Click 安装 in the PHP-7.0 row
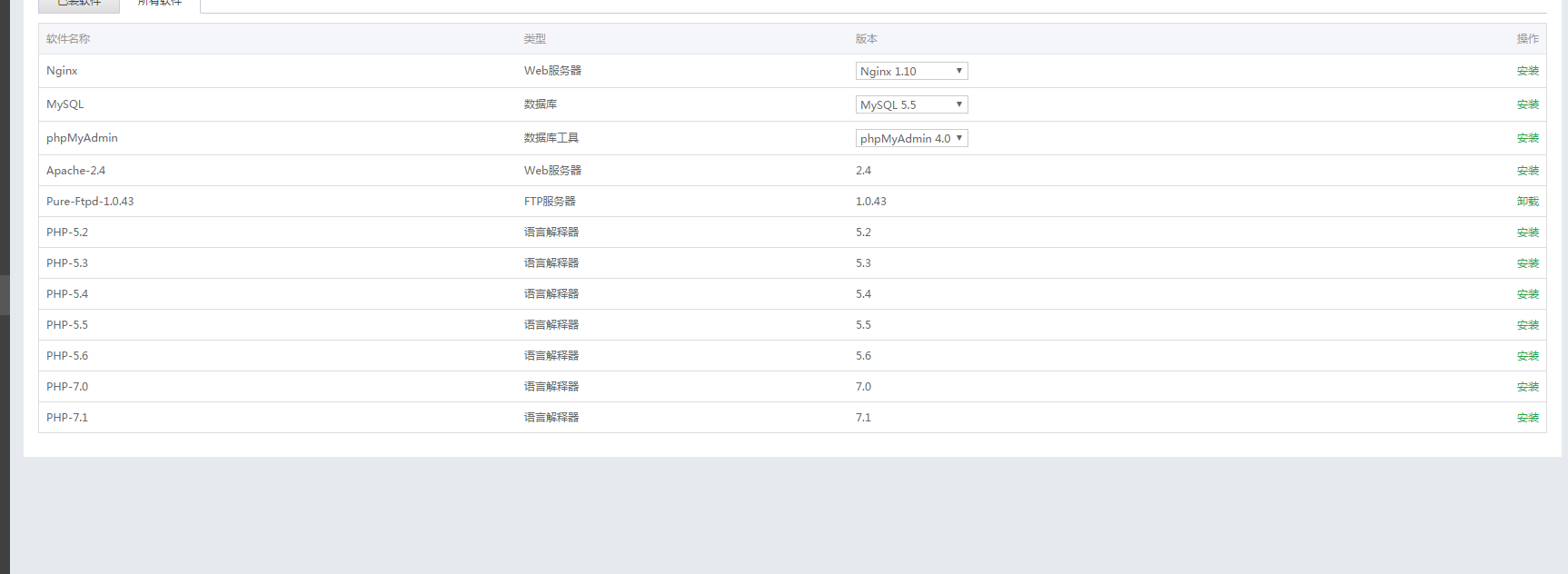 (x=1528, y=387)
